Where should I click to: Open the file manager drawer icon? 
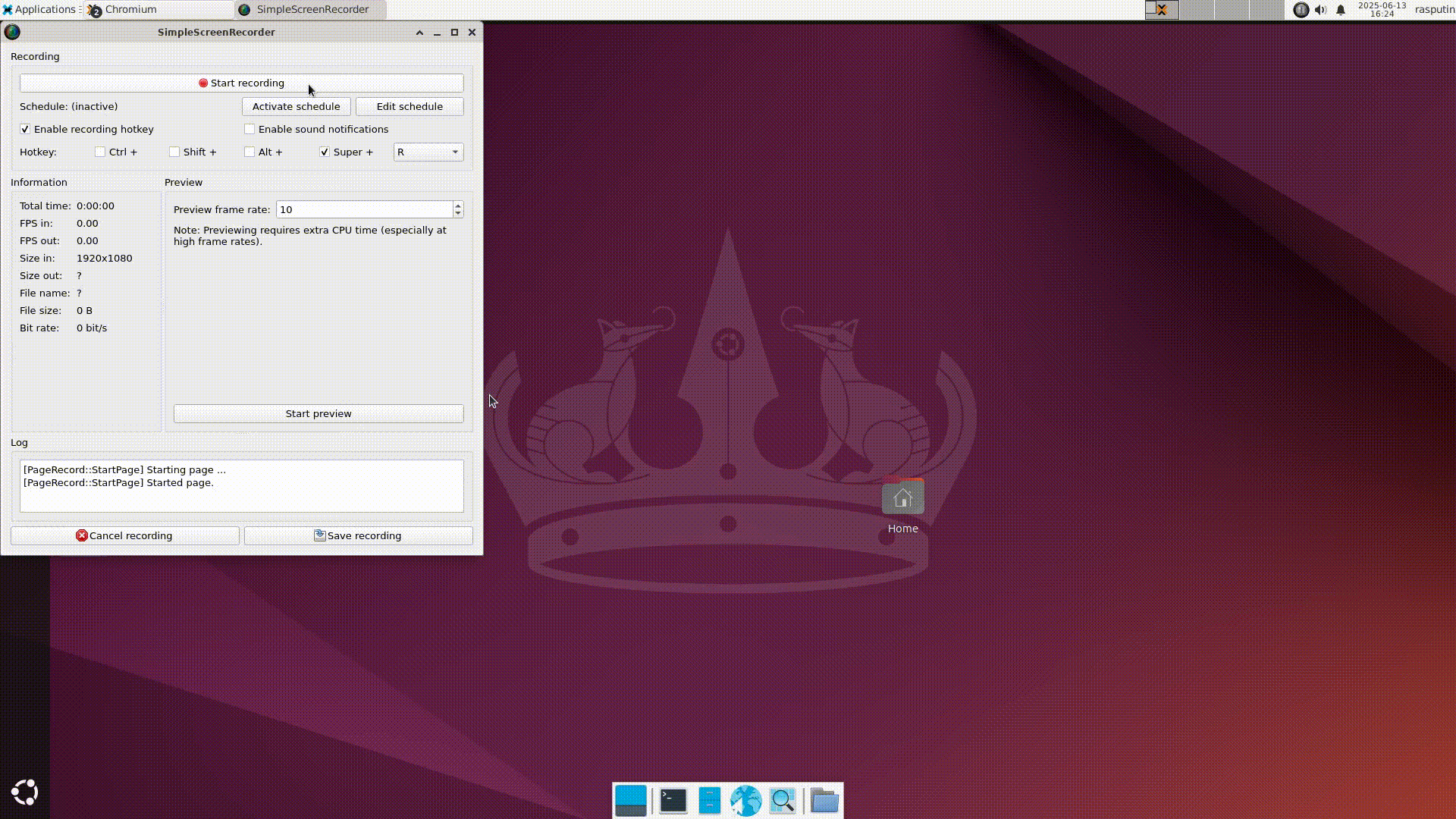pyautogui.click(x=709, y=801)
